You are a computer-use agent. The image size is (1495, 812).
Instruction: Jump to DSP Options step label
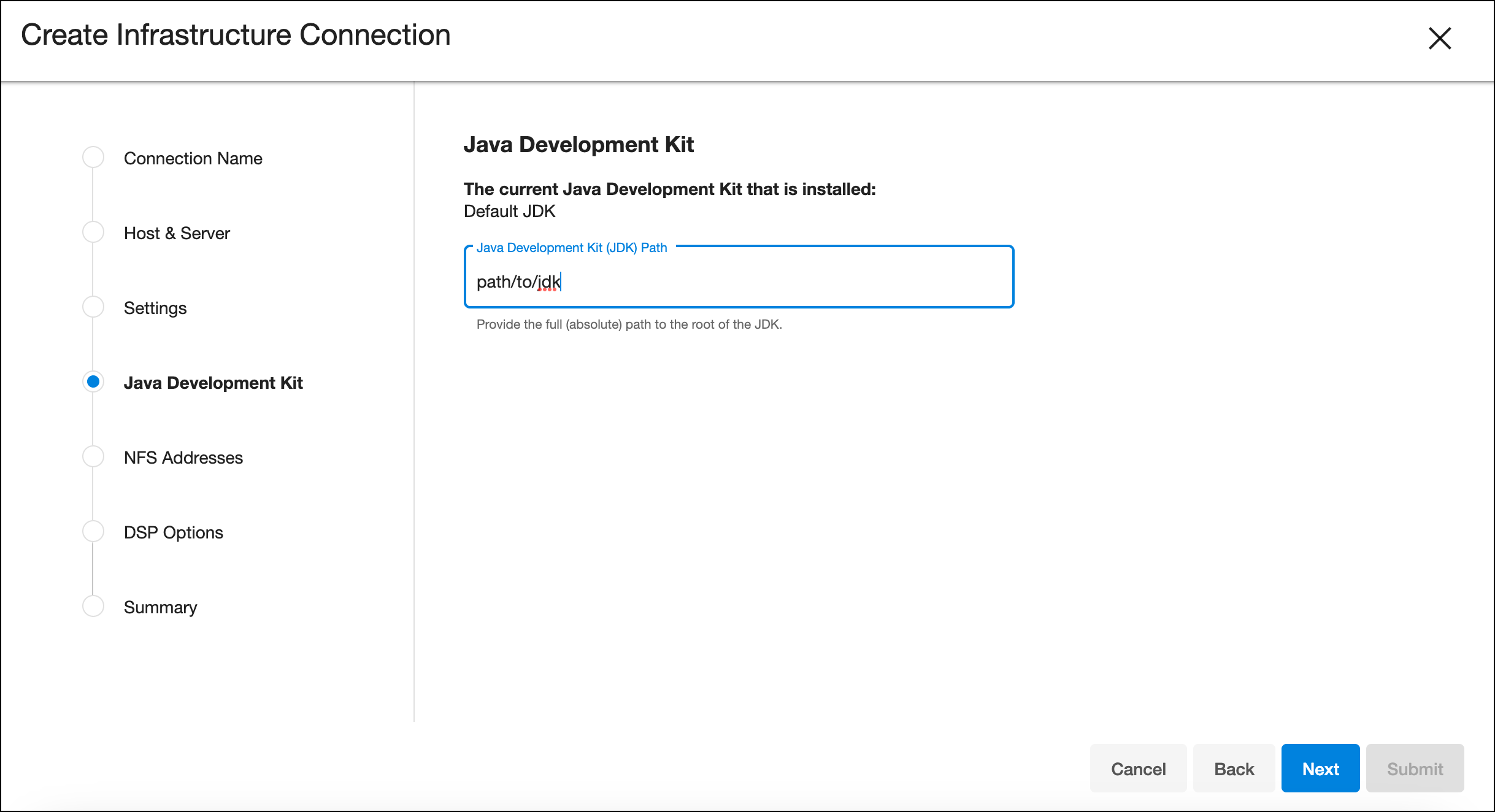pyautogui.click(x=174, y=532)
